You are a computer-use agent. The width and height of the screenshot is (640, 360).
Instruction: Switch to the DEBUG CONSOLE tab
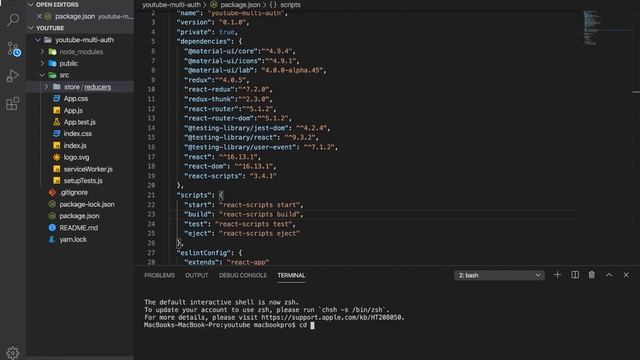click(242, 276)
